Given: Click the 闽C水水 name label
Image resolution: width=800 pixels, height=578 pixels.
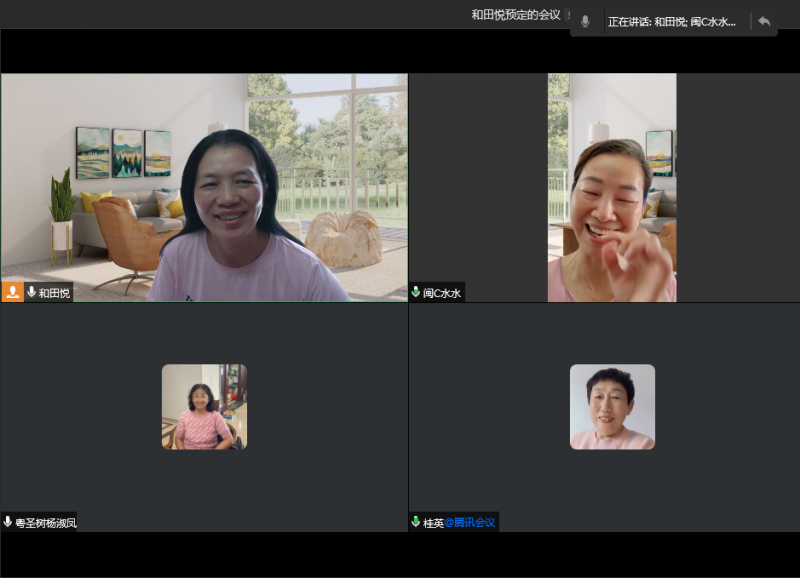Looking at the screenshot, I should [x=442, y=293].
